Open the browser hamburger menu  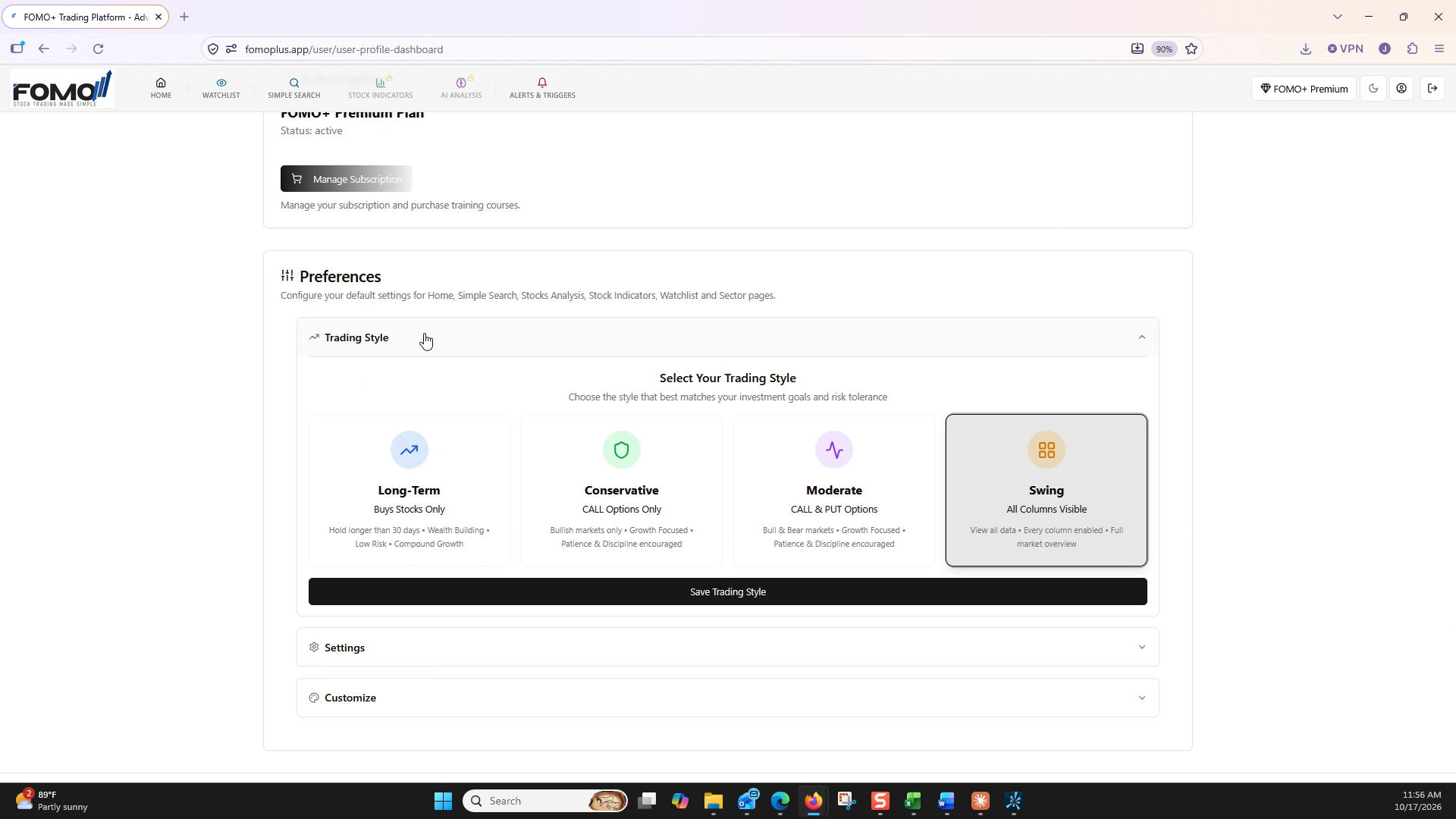coord(1439,49)
